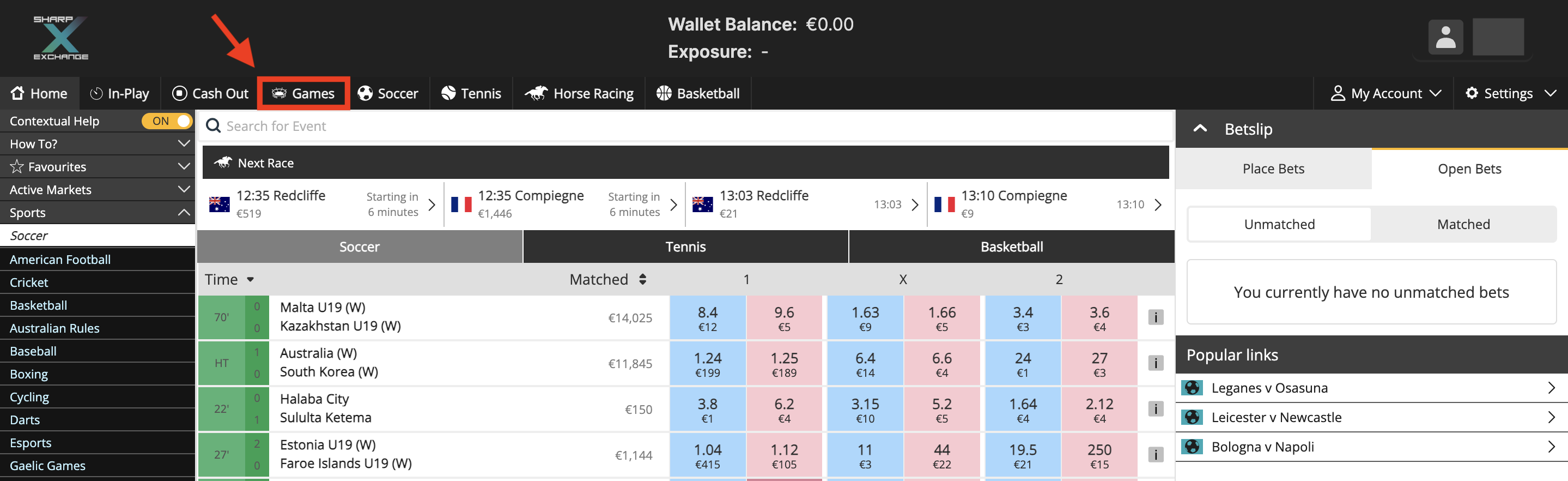1568x481 pixels.
Task: Open the Open Bets tab
Action: (x=1469, y=169)
